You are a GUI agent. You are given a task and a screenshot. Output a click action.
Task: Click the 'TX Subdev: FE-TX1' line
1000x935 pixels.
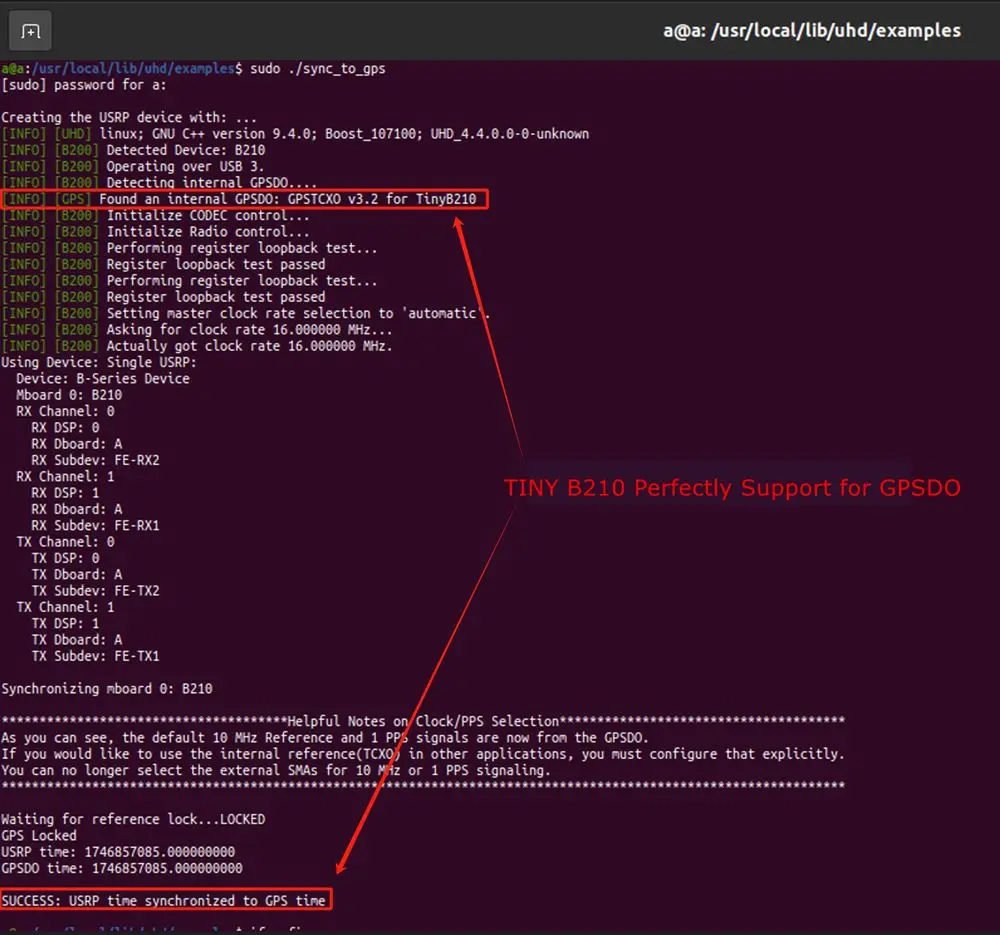[95, 656]
